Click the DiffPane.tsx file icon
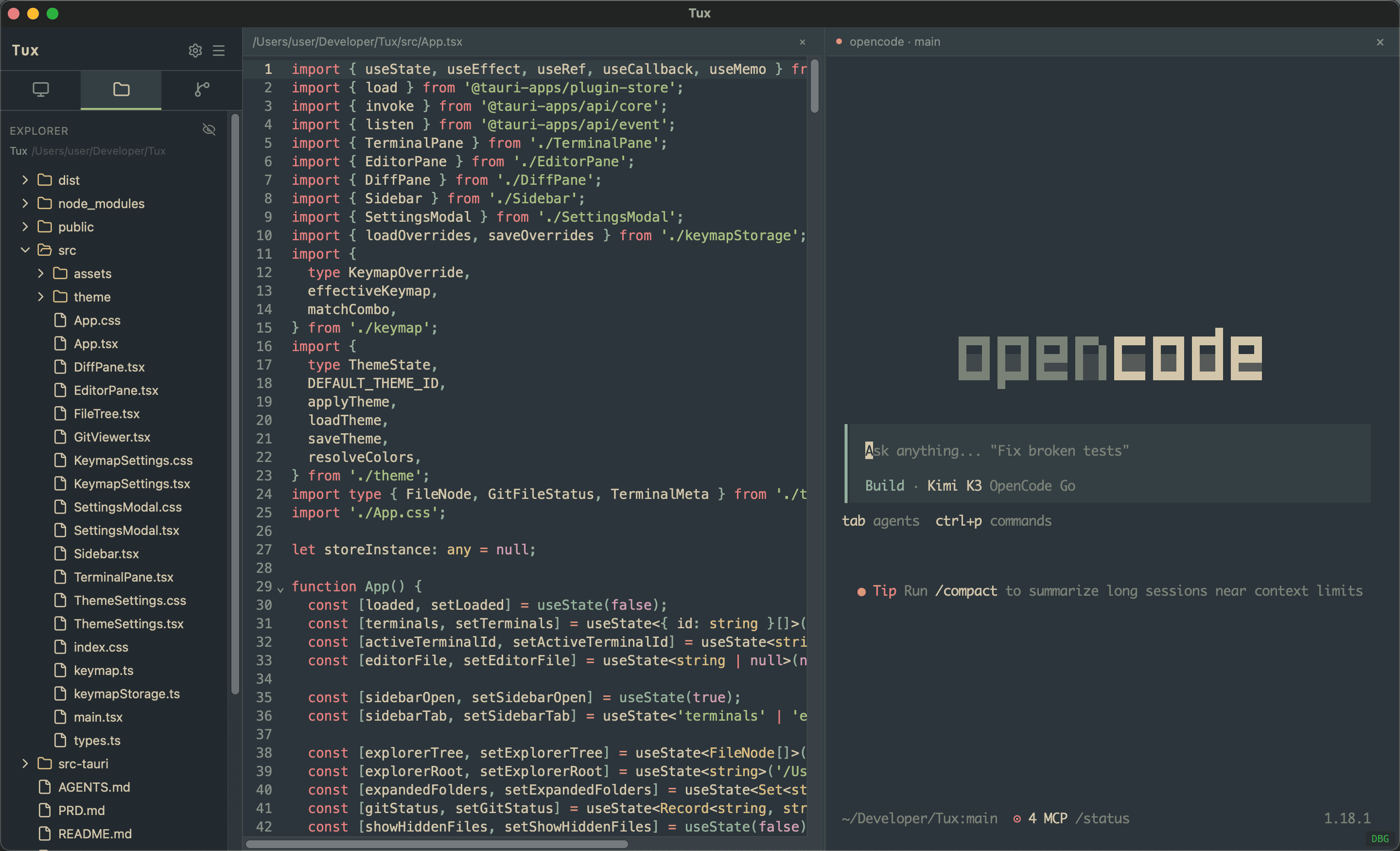 60,367
